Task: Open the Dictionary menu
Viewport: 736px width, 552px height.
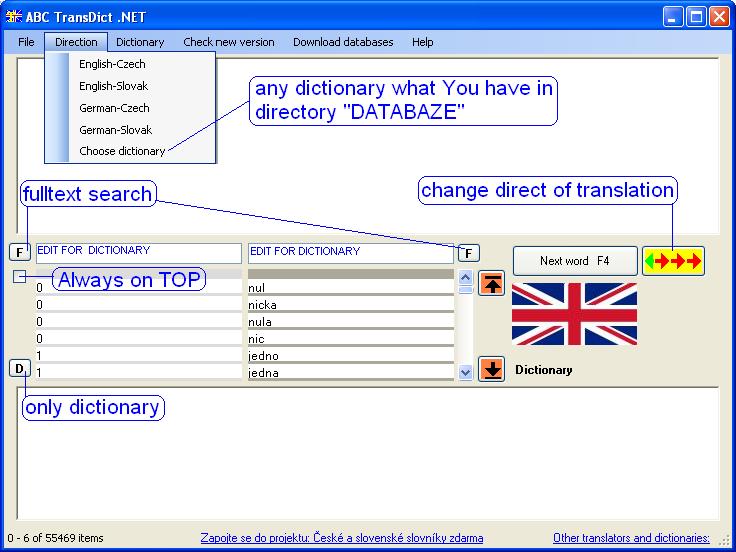Action: (140, 42)
